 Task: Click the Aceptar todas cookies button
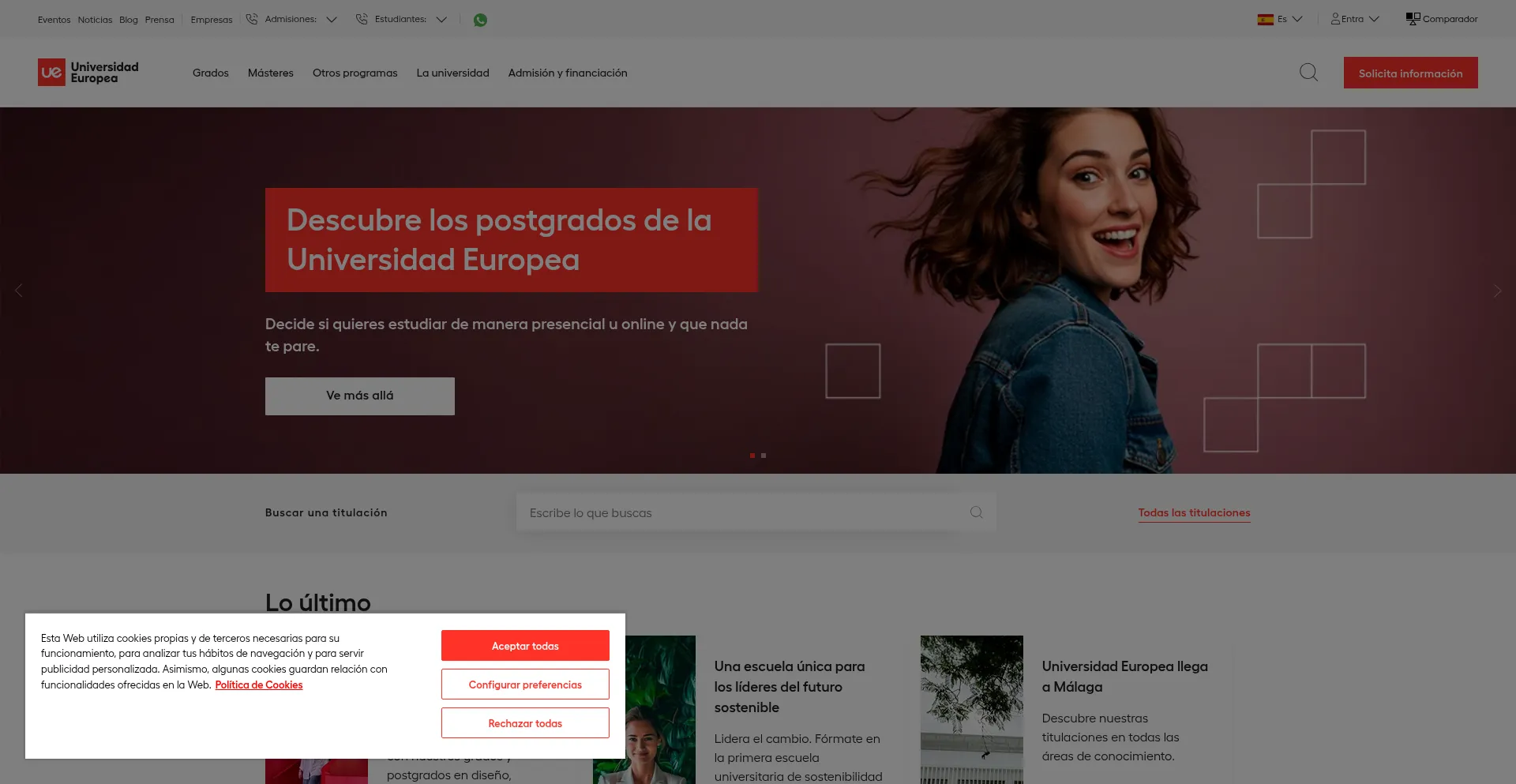coord(525,646)
